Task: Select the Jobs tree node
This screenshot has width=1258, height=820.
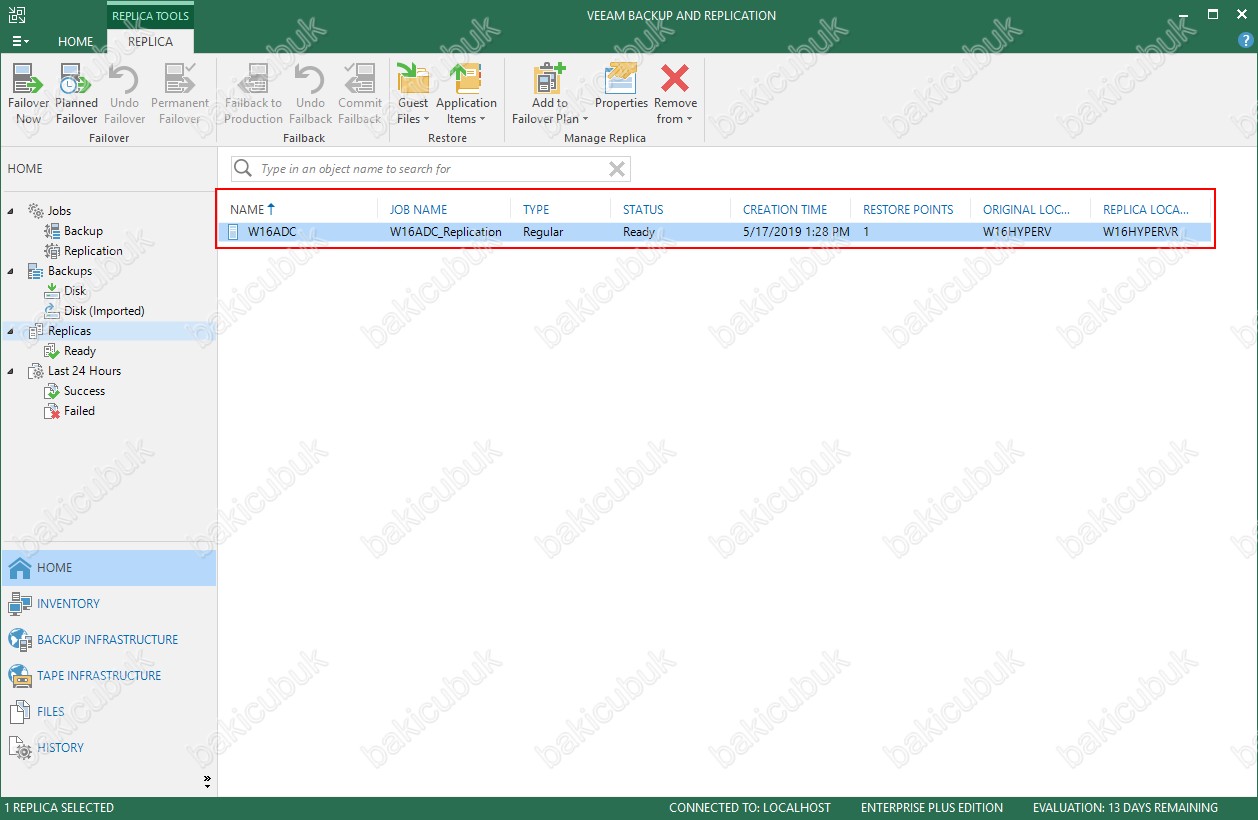Action: [x=59, y=211]
